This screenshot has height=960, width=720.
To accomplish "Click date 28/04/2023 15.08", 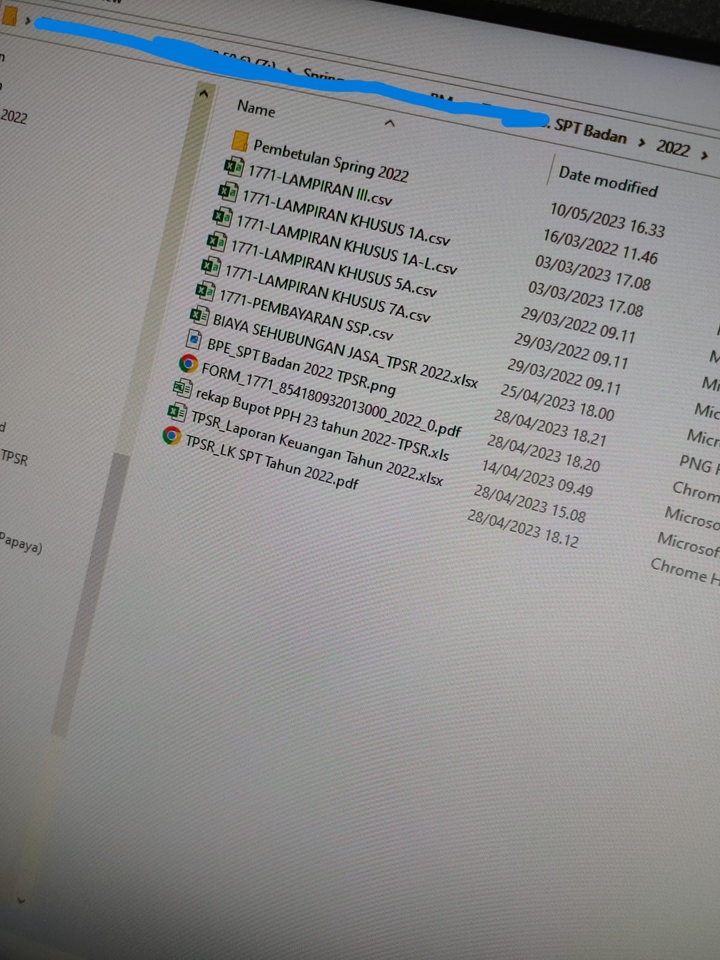I will tap(530, 504).
